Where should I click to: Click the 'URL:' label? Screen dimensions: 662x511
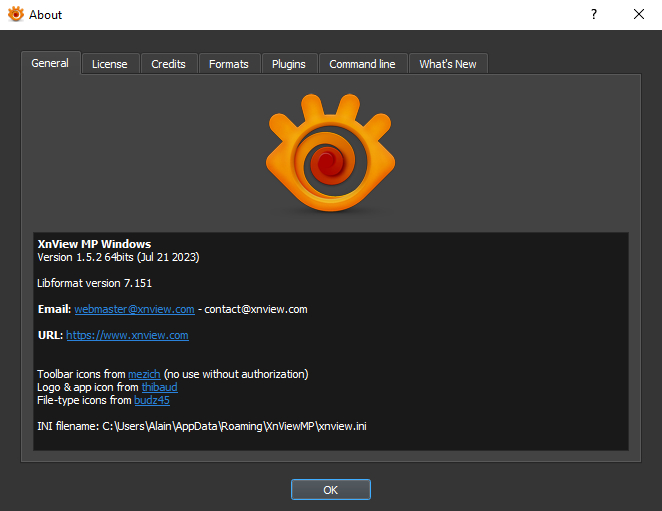[x=50, y=335]
